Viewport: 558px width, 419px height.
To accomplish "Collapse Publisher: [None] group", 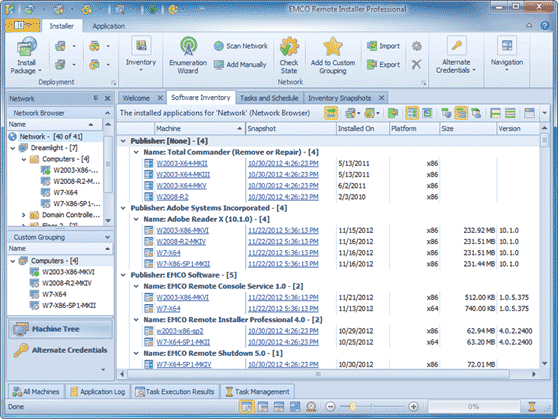I will coord(123,141).
